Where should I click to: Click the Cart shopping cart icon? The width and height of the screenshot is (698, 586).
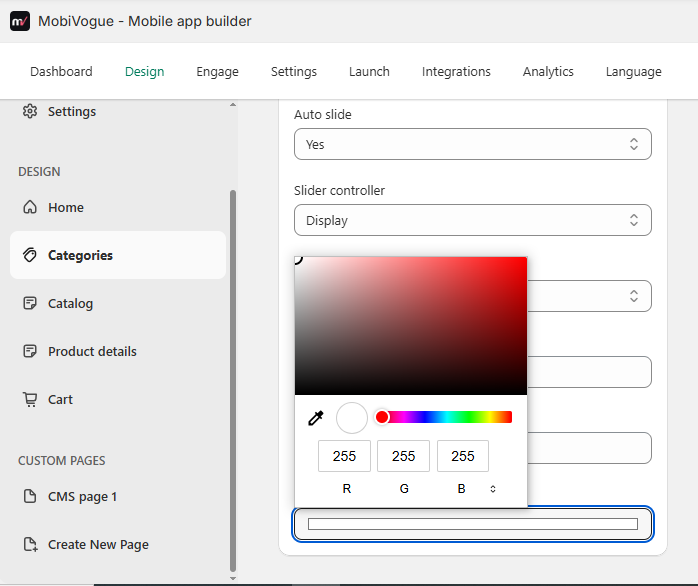pyautogui.click(x=30, y=399)
